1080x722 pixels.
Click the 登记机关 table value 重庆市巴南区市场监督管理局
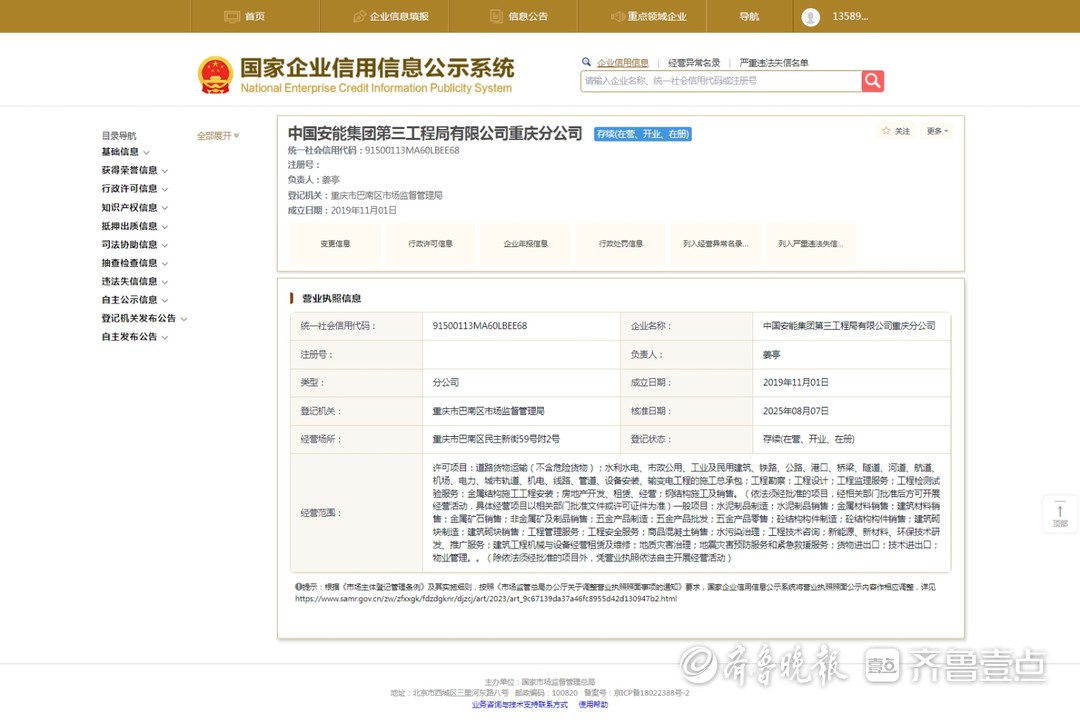[x=488, y=411]
